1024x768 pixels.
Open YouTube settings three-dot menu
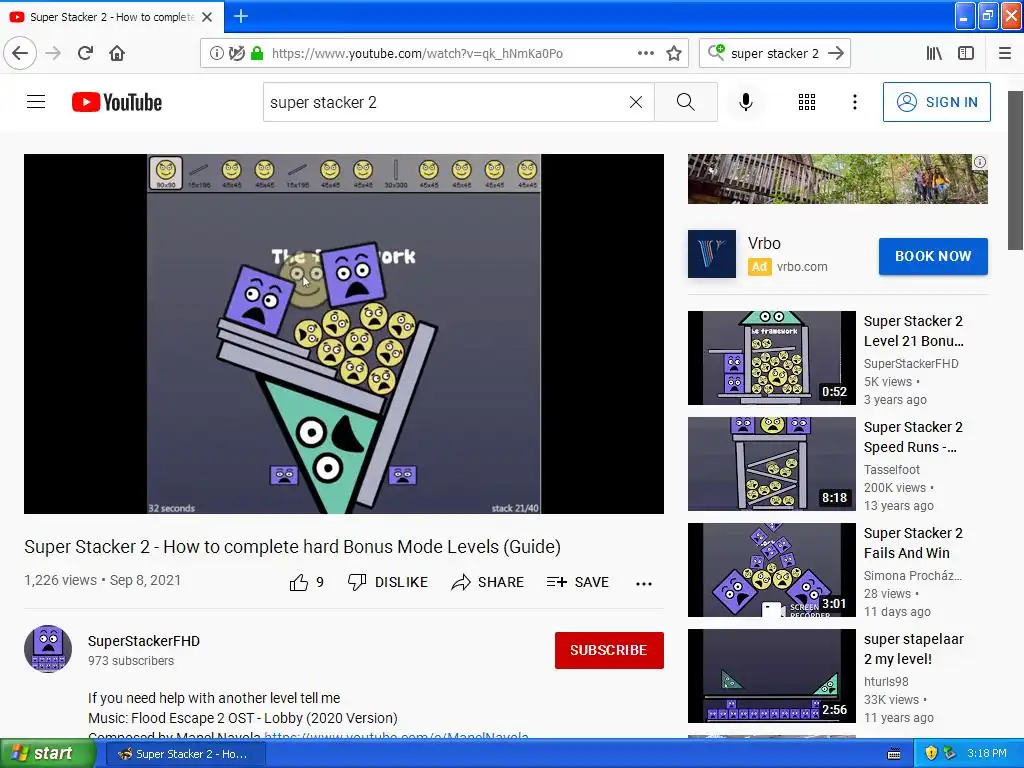click(854, 102)
